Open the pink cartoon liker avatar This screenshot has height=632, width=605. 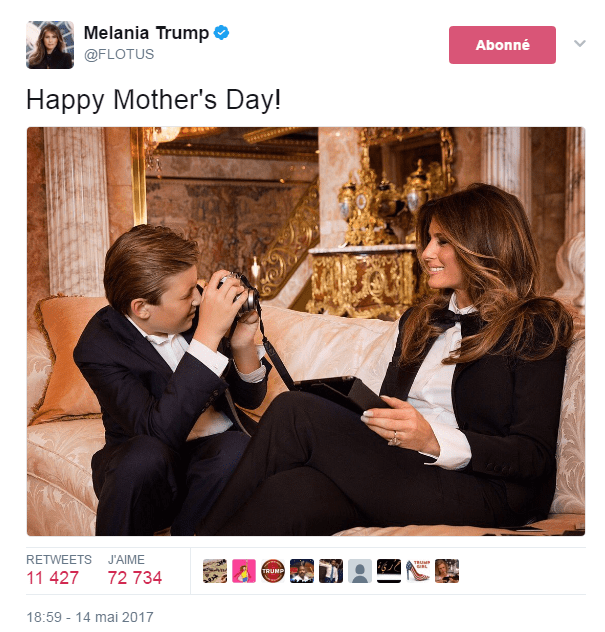(x=244, y=571)
